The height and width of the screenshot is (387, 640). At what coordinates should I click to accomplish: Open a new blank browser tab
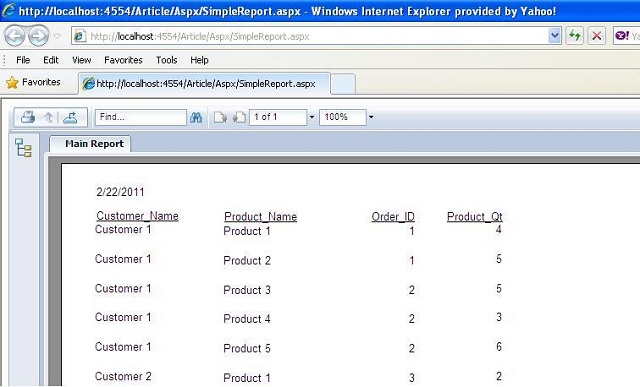click(x=343, y=84)
